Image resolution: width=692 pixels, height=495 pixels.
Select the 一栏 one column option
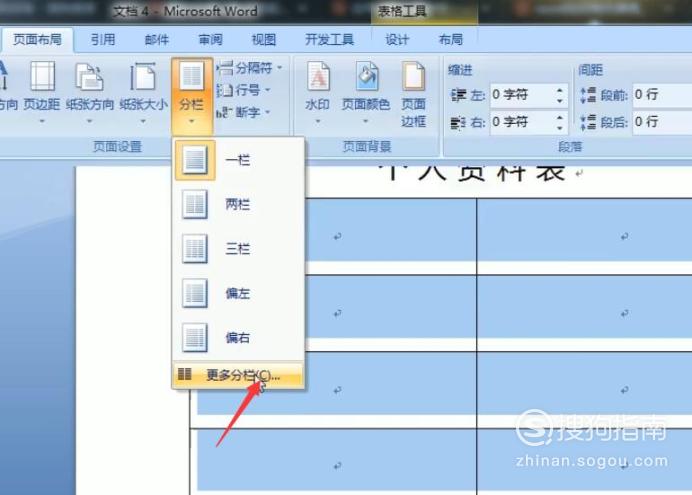click(239, 160)
